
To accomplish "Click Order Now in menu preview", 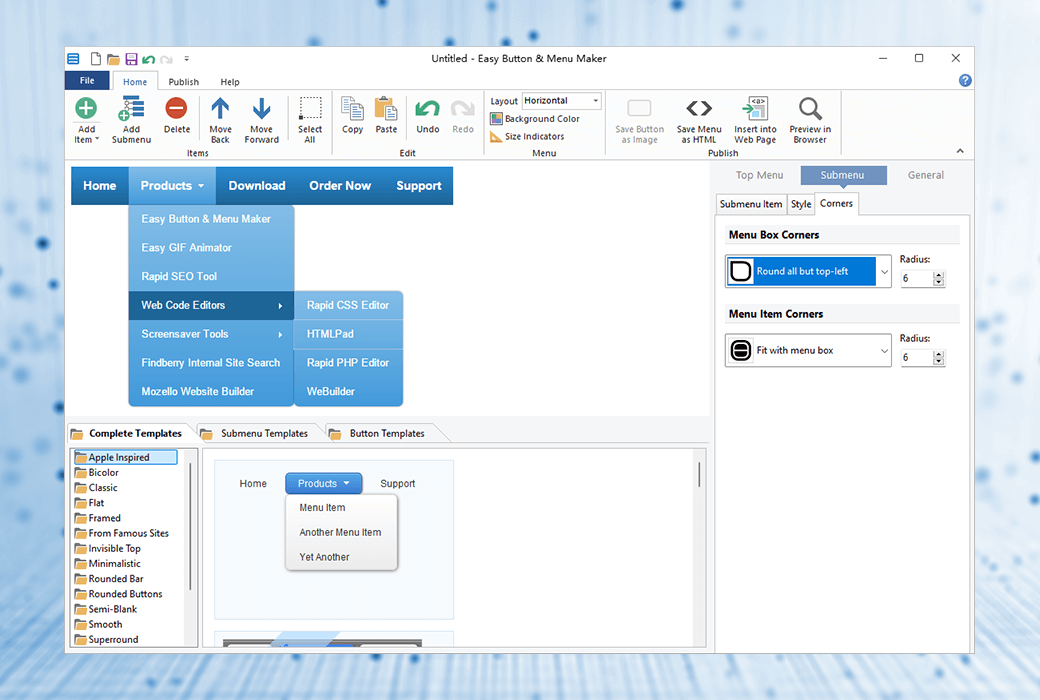I will [x=340, y=186].
